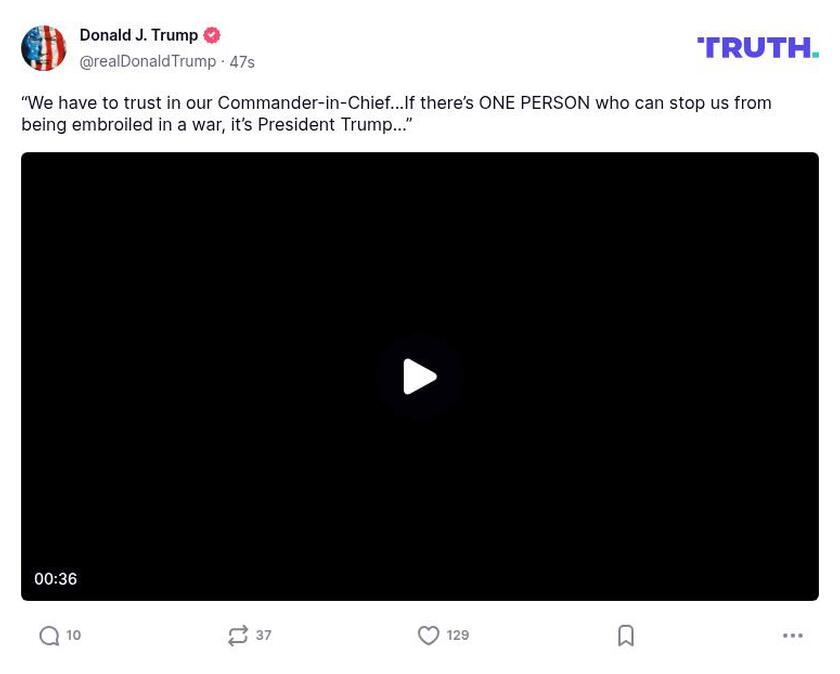Play the embedded video
840x674 pixels.
coord(420,376)
